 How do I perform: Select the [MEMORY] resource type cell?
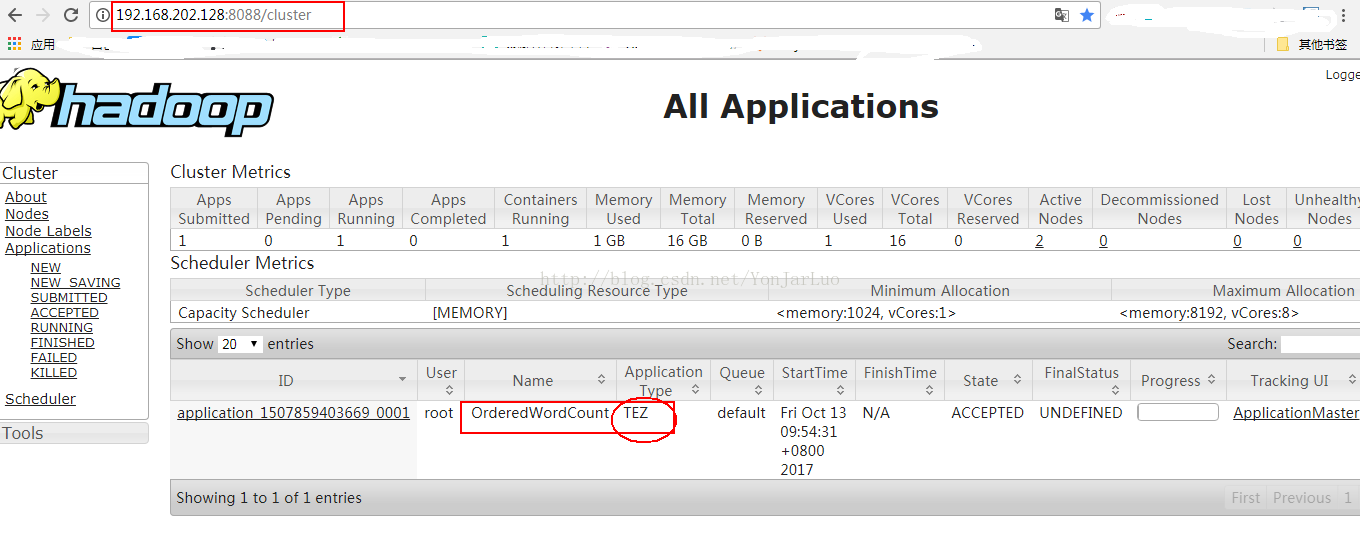[470, 313]
